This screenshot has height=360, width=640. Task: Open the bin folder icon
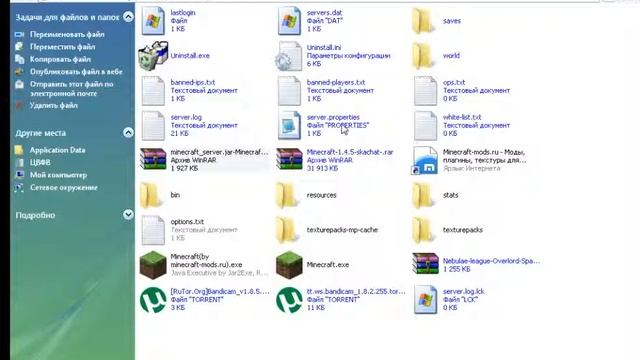point(151,195)
